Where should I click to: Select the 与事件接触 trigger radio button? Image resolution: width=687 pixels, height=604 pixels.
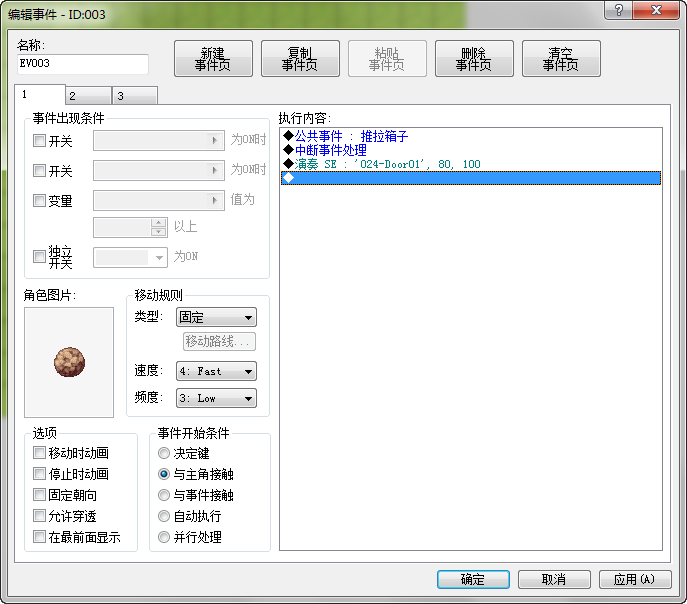[164, 495]
